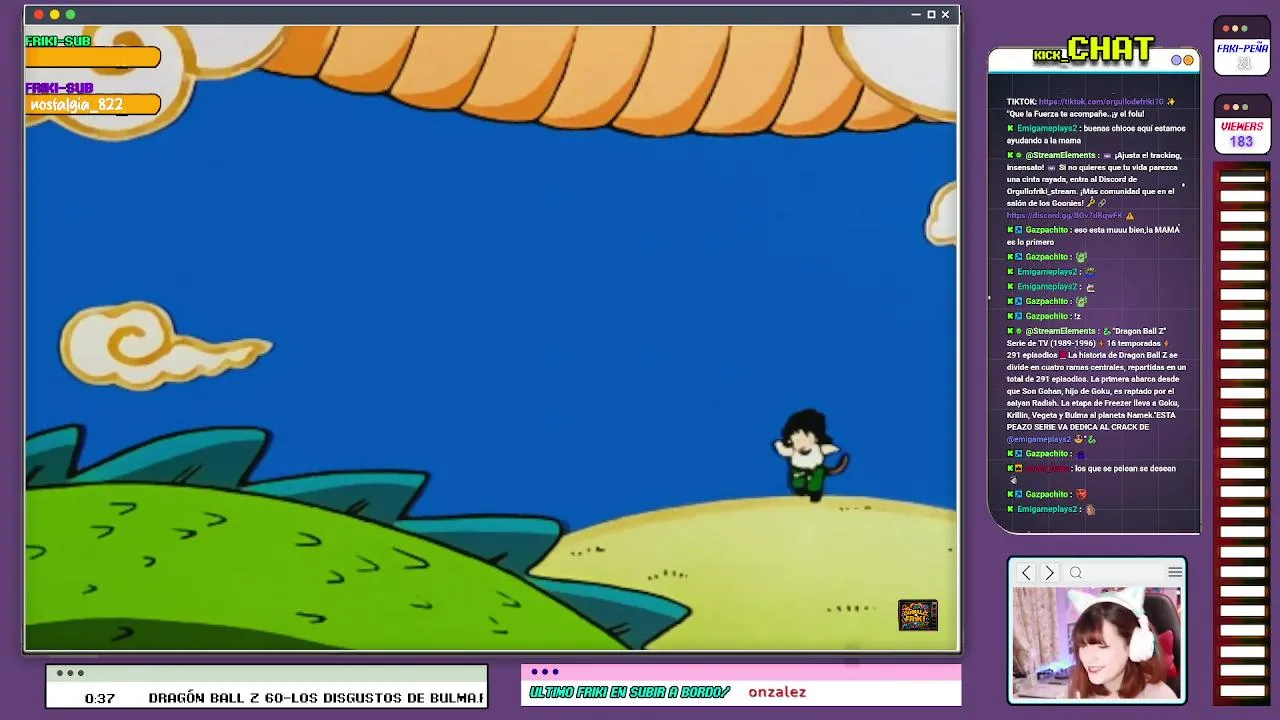Click the Dragon Ball Z video frame
This screenshot has height=720, width=1280.
click(x=491, y=338)
